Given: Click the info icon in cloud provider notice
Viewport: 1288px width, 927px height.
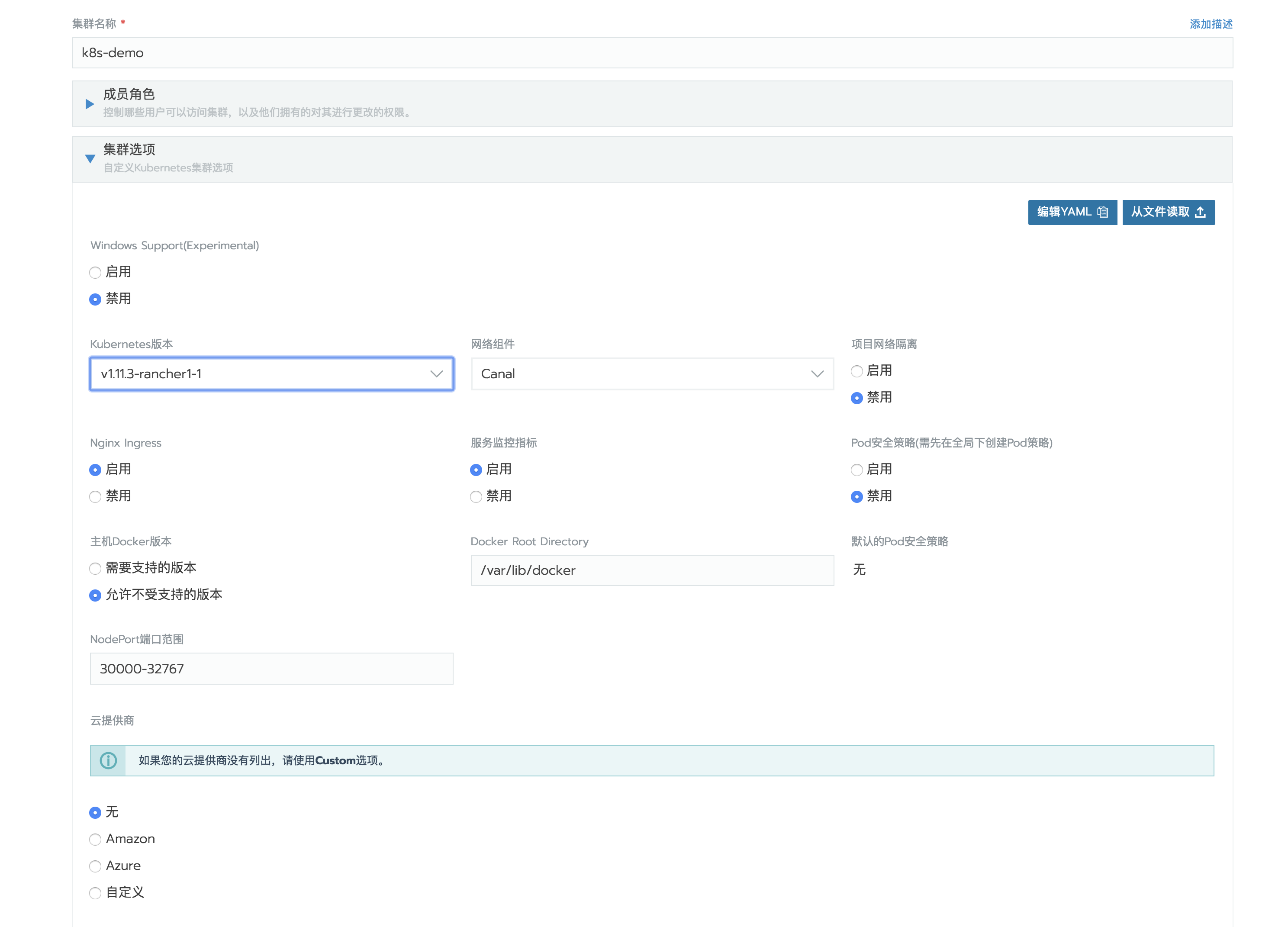Looking at the screenshot, I should coord(108,760).
